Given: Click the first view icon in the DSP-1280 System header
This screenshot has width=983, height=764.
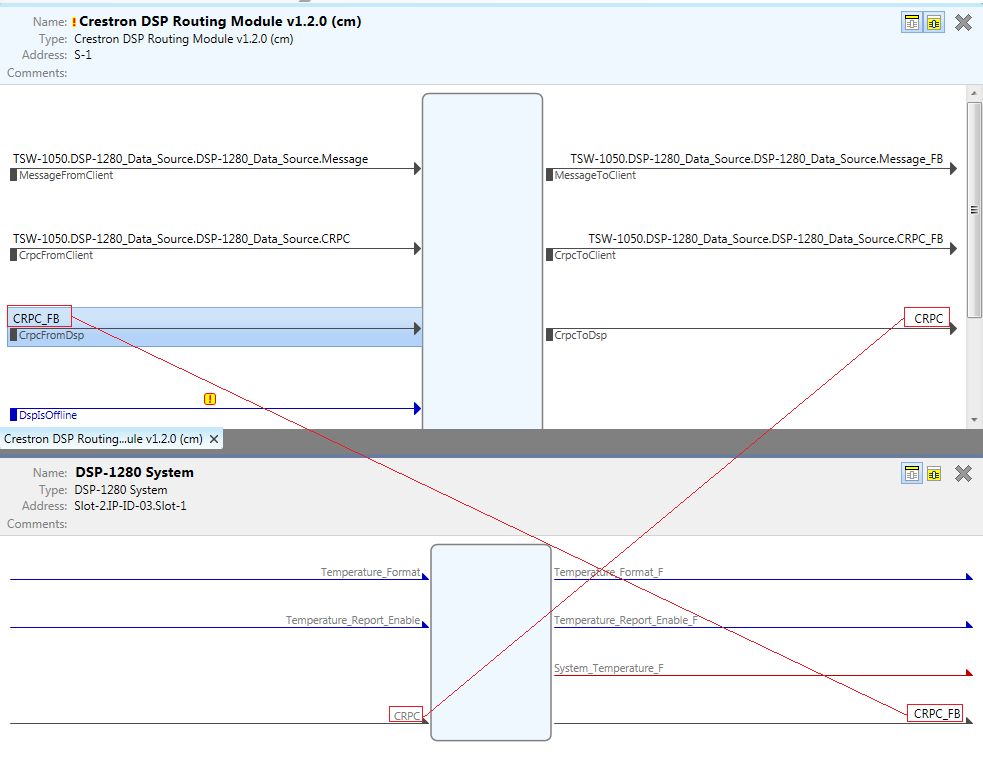Looking at the screenshot, I should [912, 474].
